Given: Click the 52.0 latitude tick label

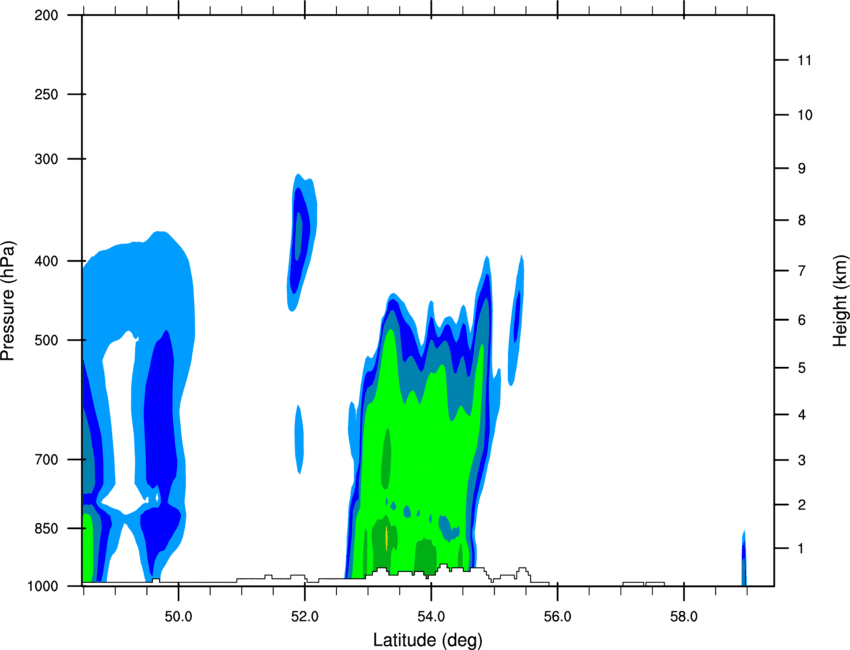Looking at the screenshot, I should pyautogui.click(x=305, y=617).
